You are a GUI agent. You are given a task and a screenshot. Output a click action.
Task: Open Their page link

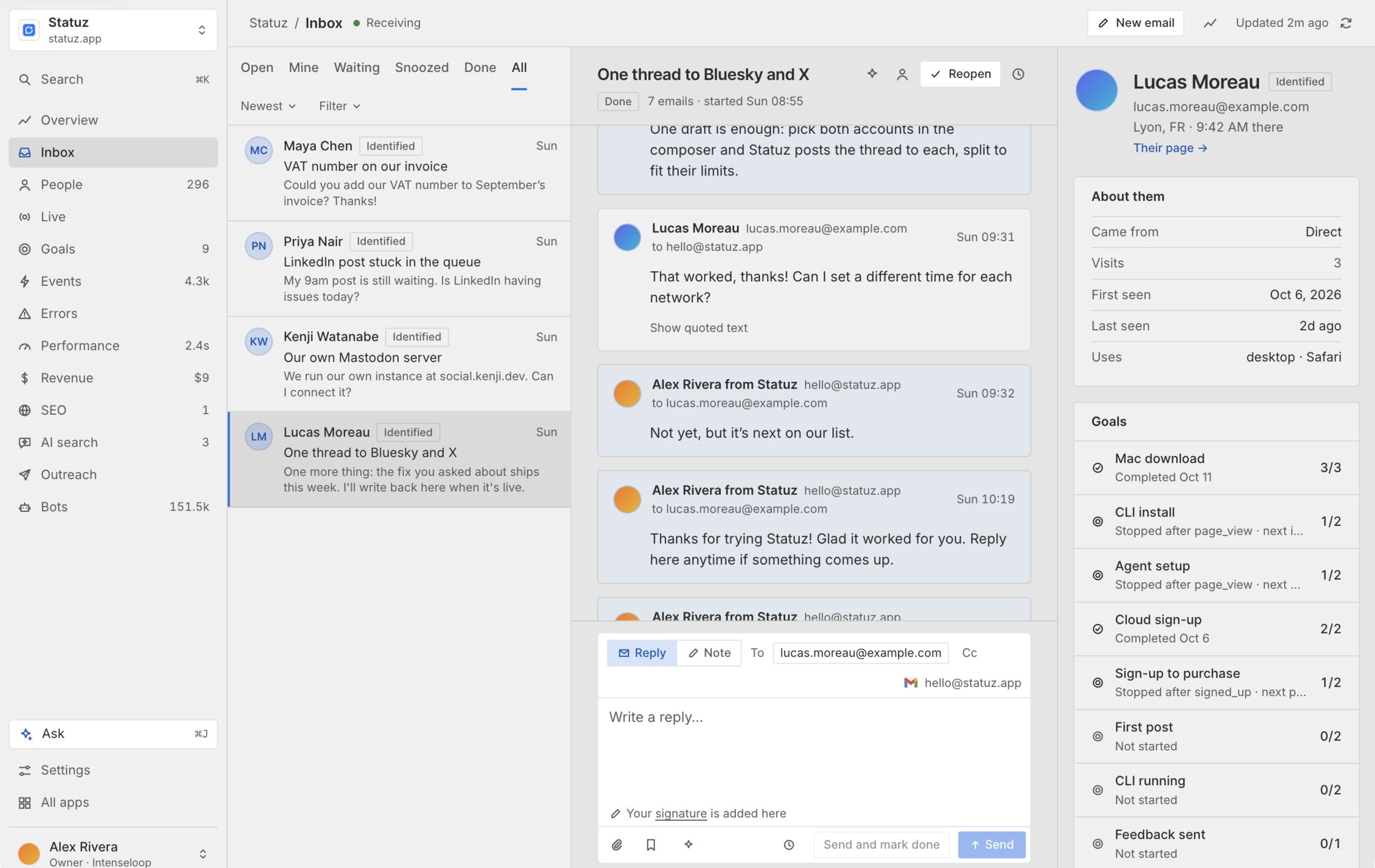[1170, 148]
